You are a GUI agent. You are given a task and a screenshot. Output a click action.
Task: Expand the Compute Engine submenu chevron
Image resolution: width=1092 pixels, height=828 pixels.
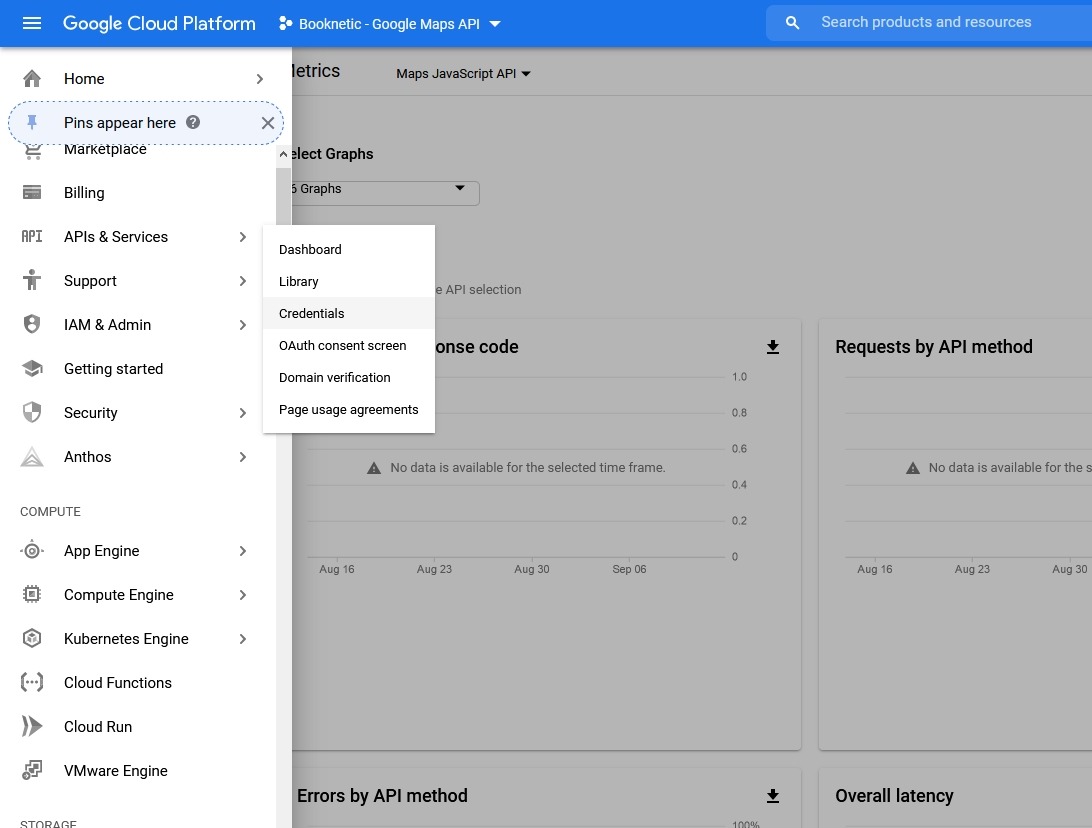click(242, 595)
